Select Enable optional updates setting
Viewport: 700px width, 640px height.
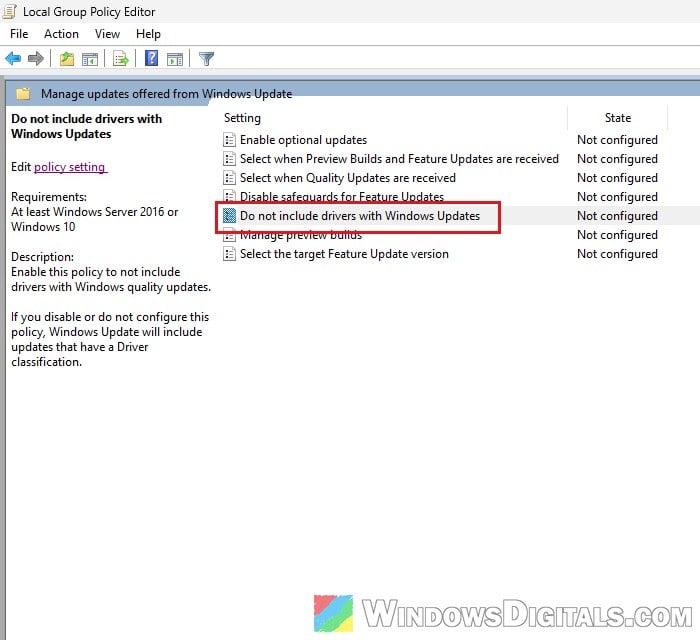tap(303, 140)
